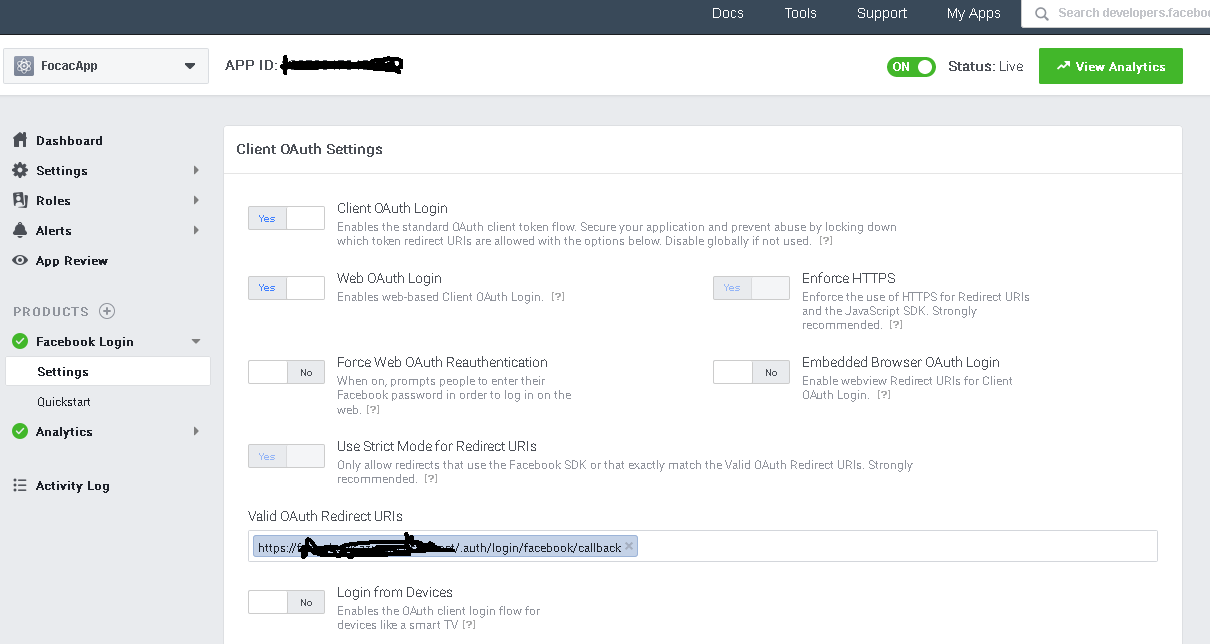Open Roles section in sidebar
The height and width of the screenshot is (644, 1210).
(53, 200)
